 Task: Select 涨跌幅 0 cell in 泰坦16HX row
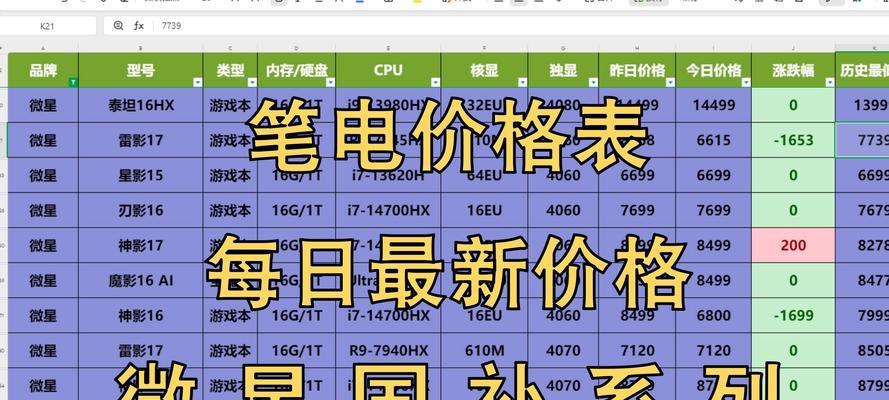793,105
